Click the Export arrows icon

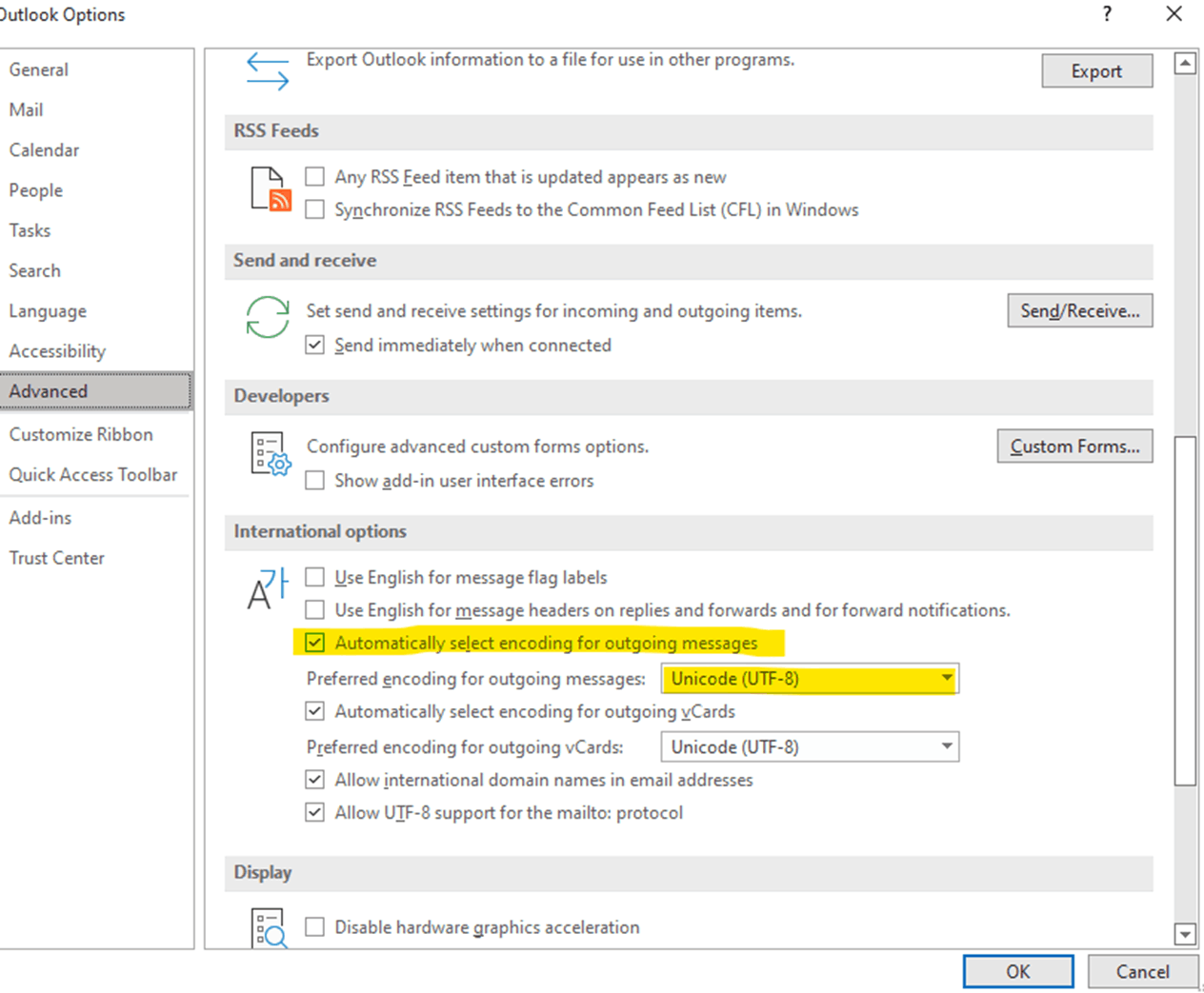[x=268, y=71]
